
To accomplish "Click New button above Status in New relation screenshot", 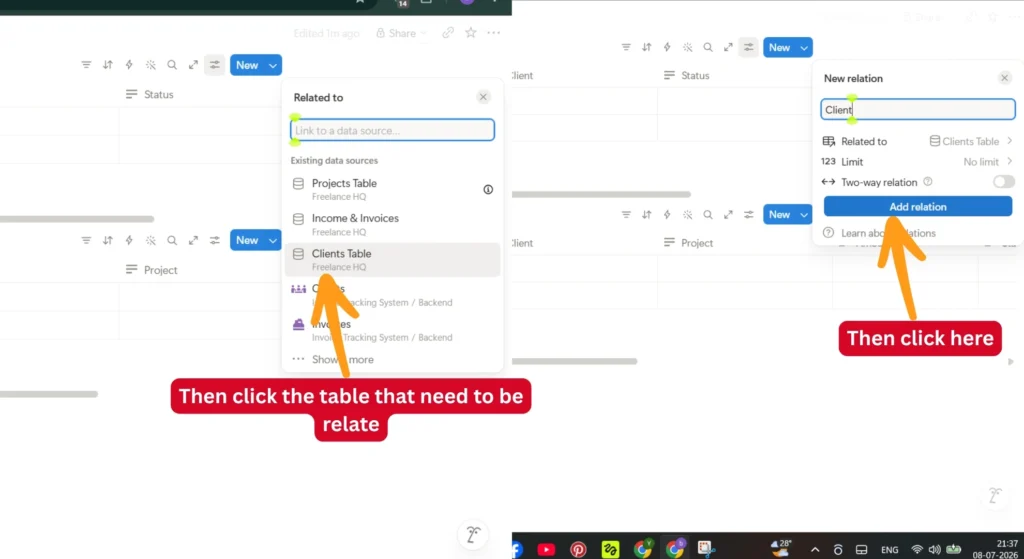I will (779, 48).
